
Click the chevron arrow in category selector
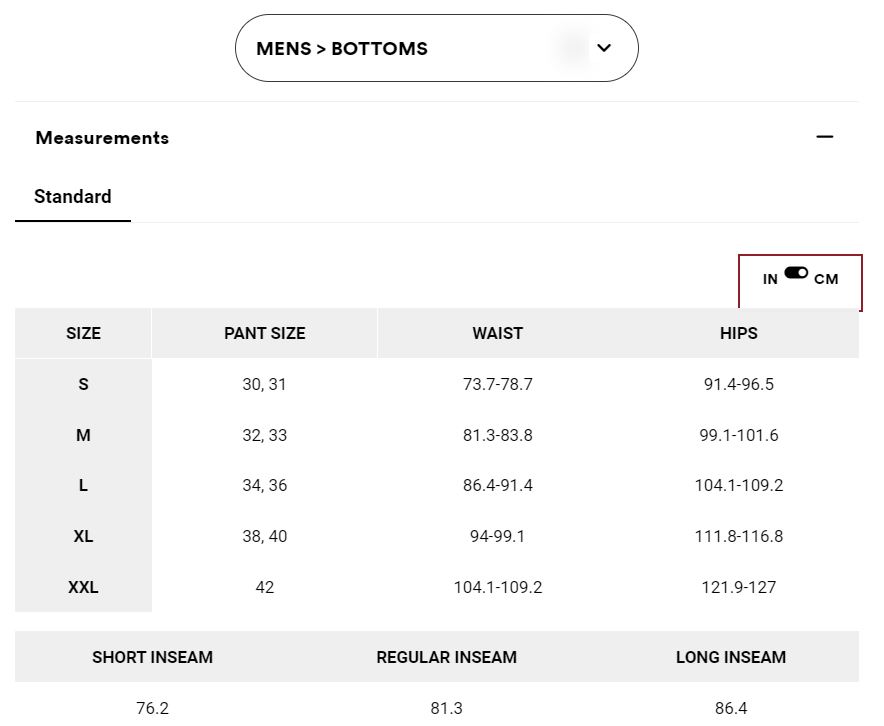[x=604, y=48]
